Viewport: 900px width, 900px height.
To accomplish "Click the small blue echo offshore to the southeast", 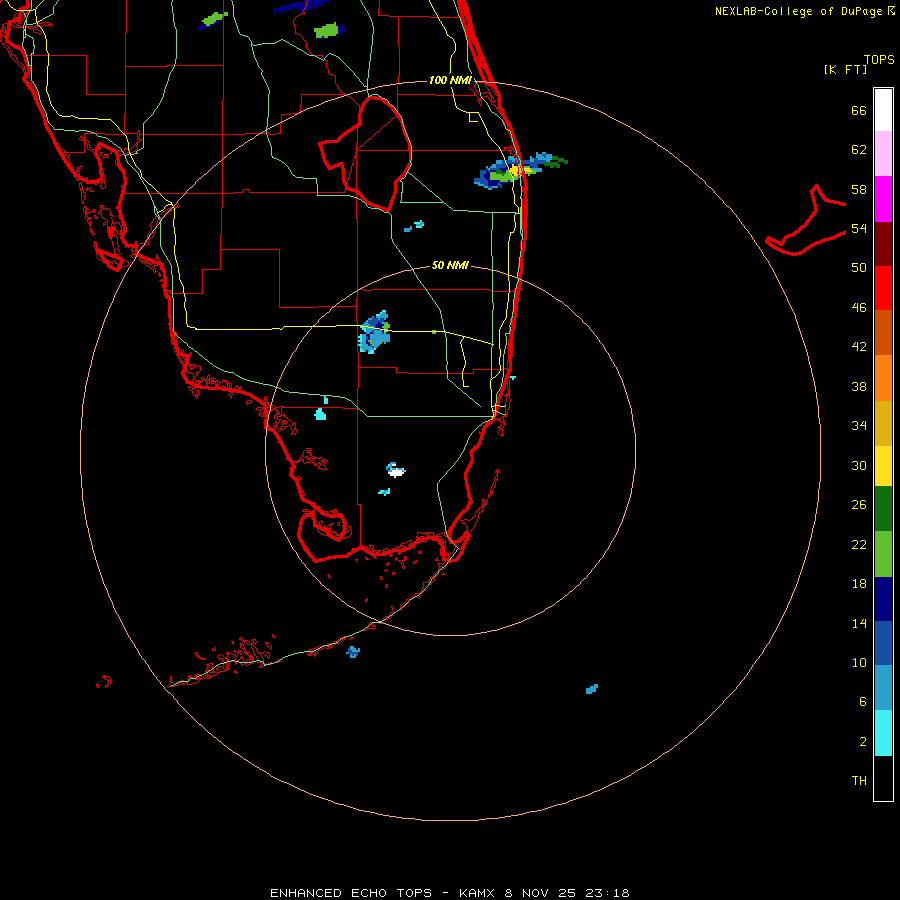I will click(x=592, y=689).
